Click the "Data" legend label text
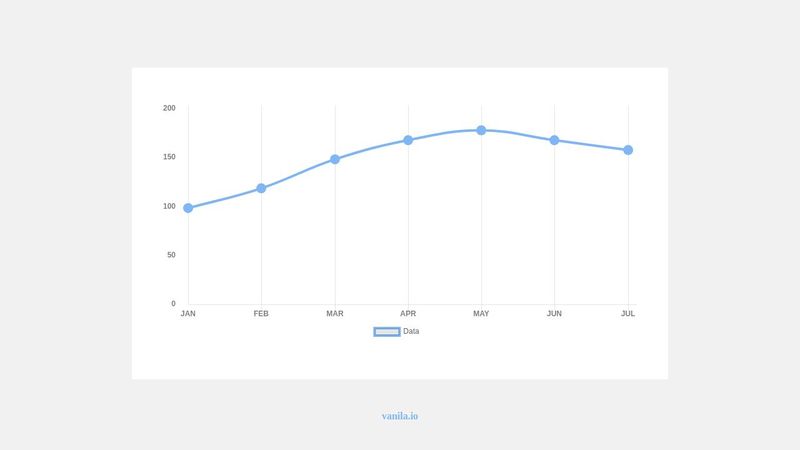Viewport: 800px width, 450px height. tap(411, 331)
